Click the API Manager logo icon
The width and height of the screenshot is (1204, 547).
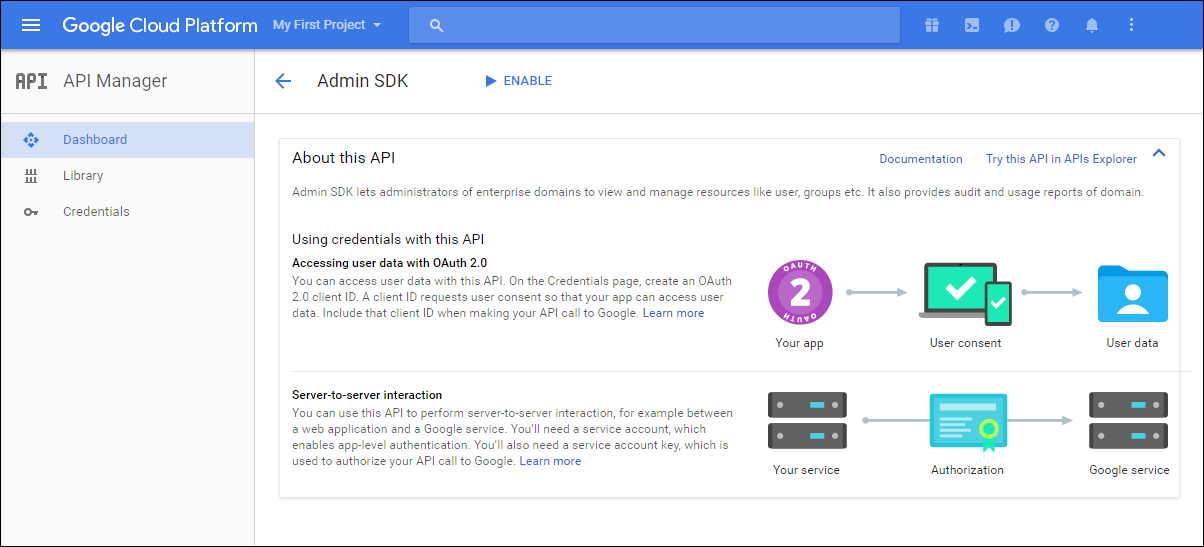click(x=31, y=81)
